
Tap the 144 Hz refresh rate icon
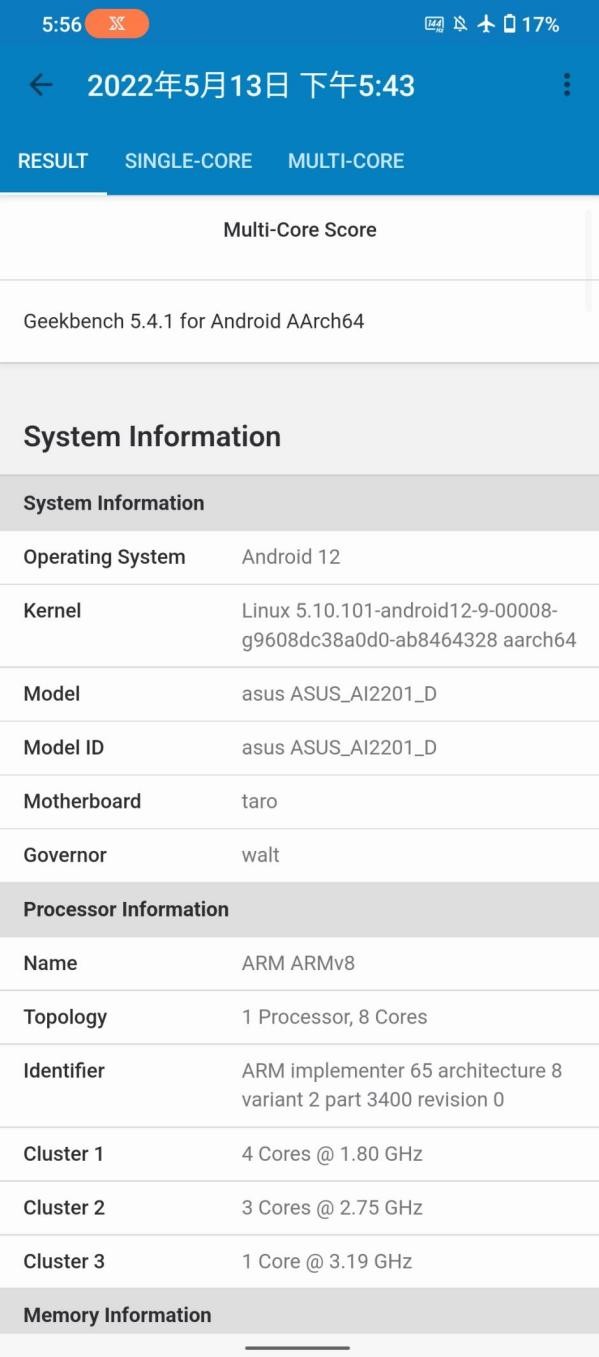point(434,24)
